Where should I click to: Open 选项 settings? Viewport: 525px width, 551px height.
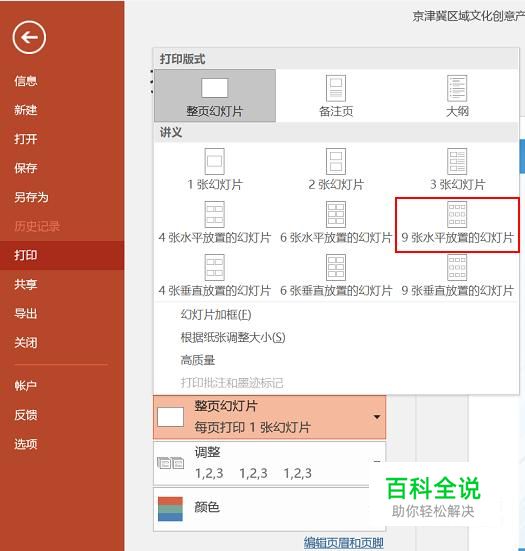[x=62, y=444]
